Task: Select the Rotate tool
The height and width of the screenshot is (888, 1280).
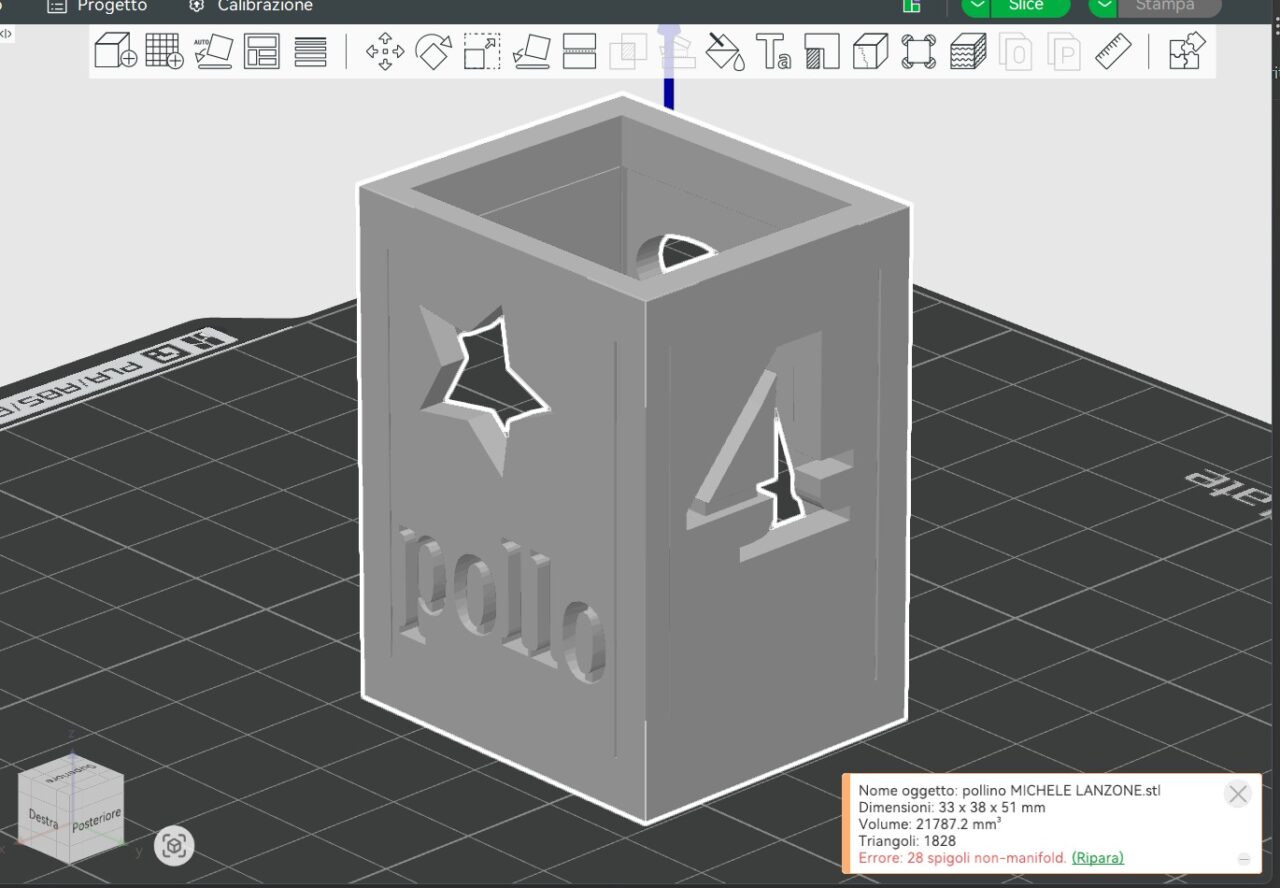Action: 433,51
